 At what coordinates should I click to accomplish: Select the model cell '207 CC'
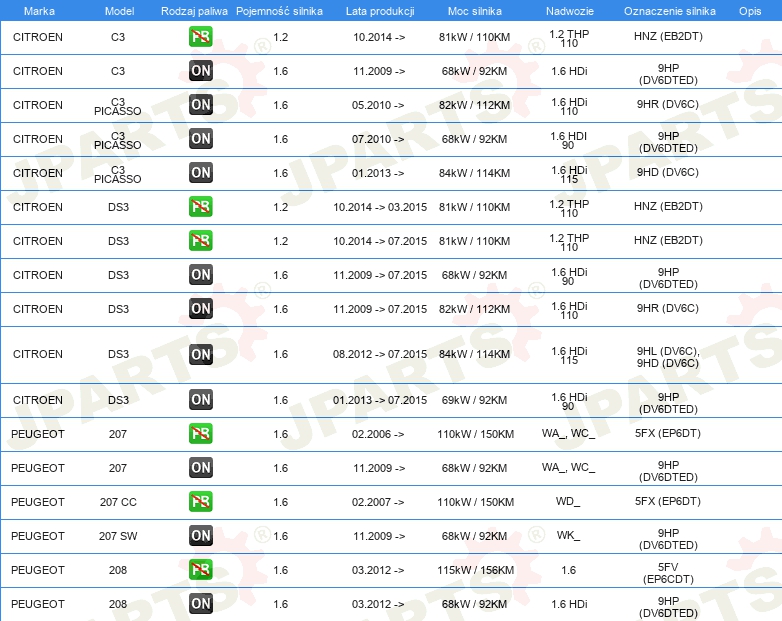pyautogui.click(x=118, y=502)
